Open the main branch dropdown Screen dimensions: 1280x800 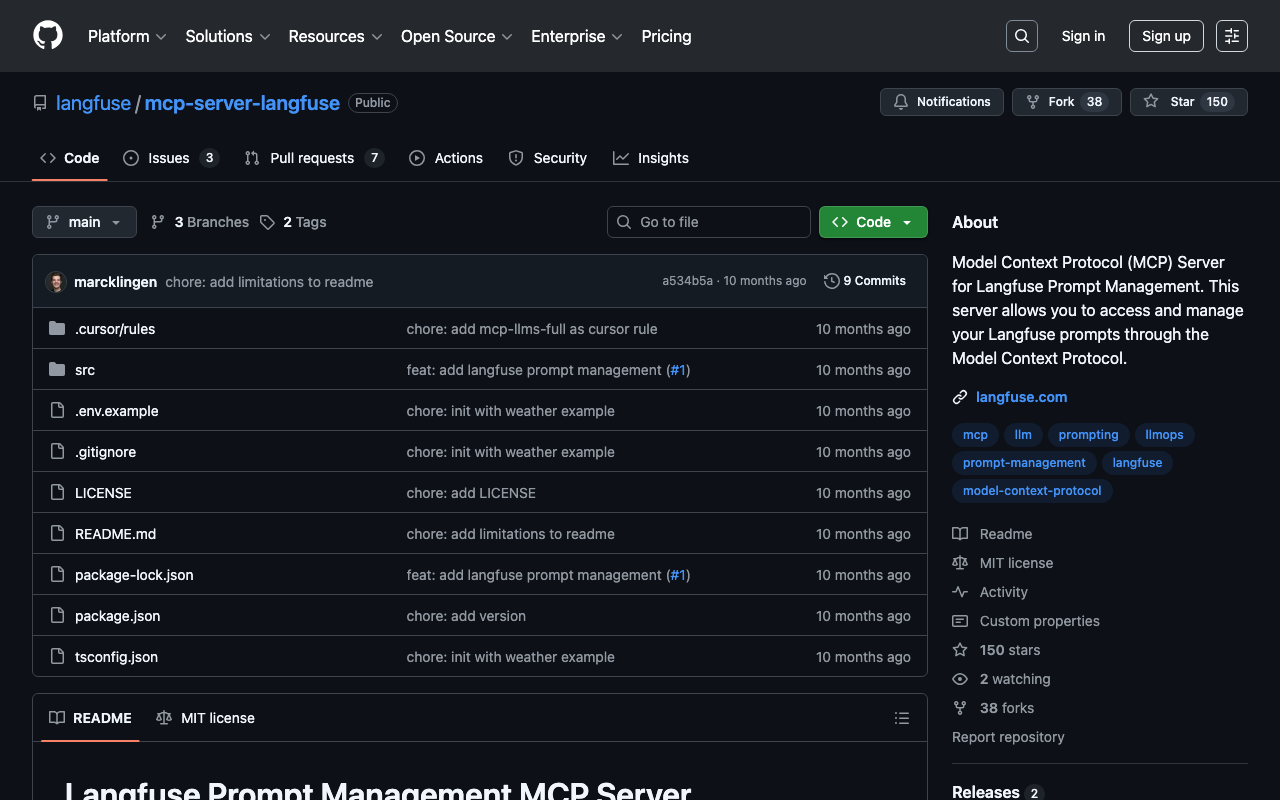click(84, 222)
